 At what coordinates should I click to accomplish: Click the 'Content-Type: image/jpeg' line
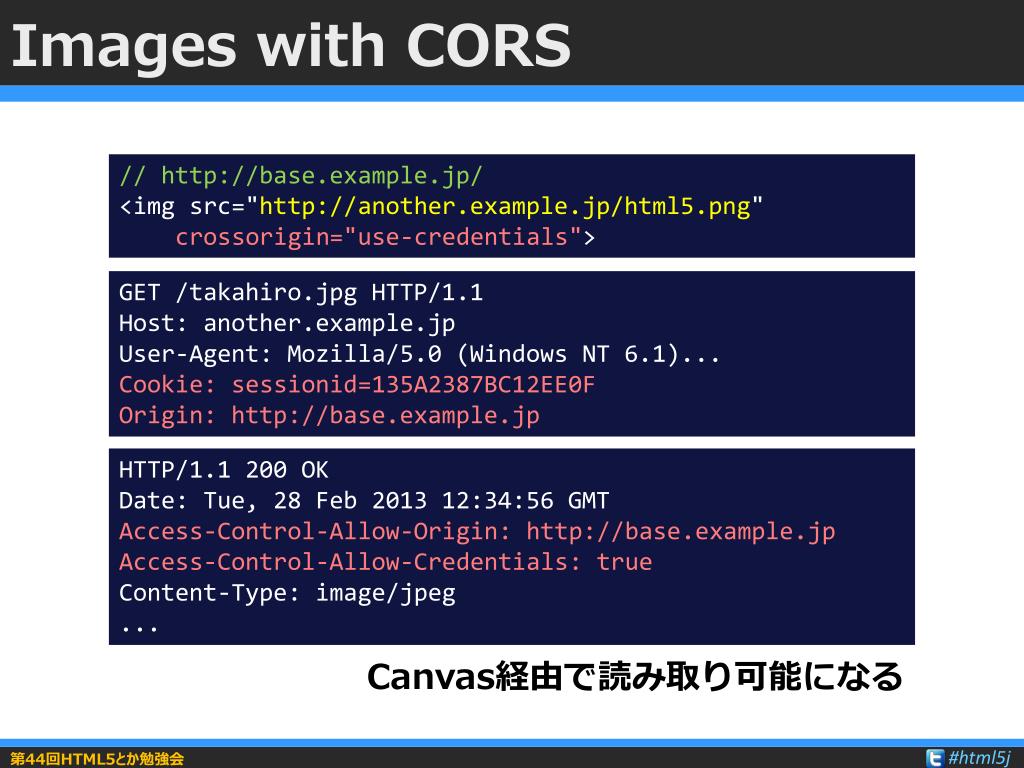point(287,593)
